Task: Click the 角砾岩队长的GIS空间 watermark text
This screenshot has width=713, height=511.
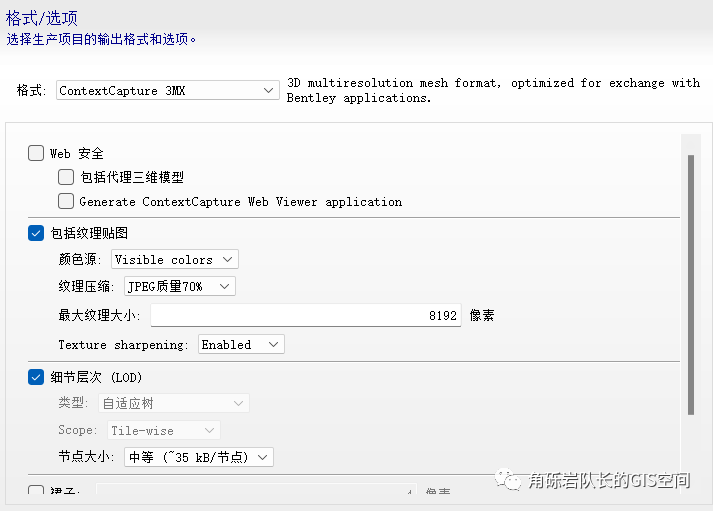Action: pos(610,481)
